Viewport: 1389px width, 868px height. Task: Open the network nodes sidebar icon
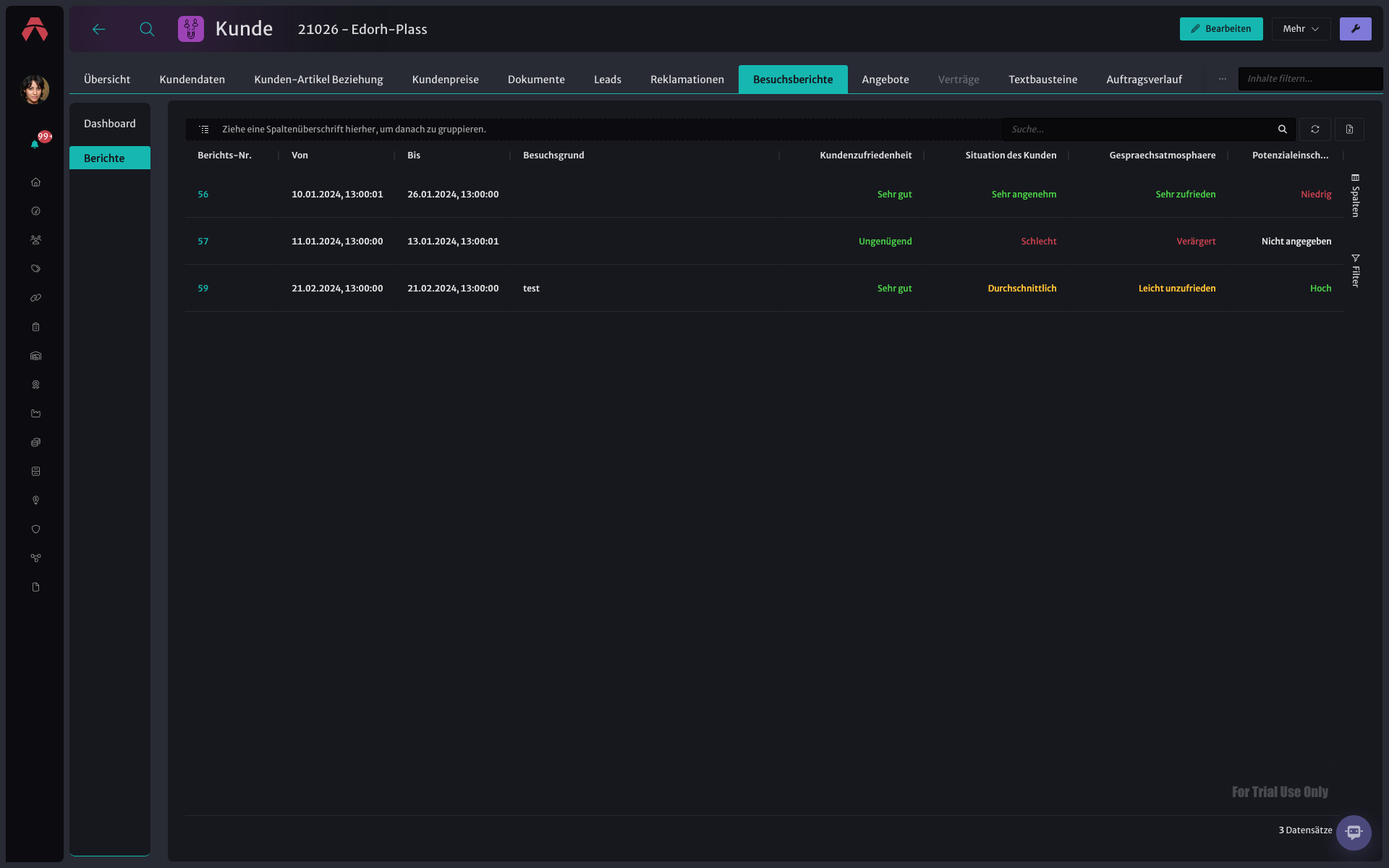point(35,558)
